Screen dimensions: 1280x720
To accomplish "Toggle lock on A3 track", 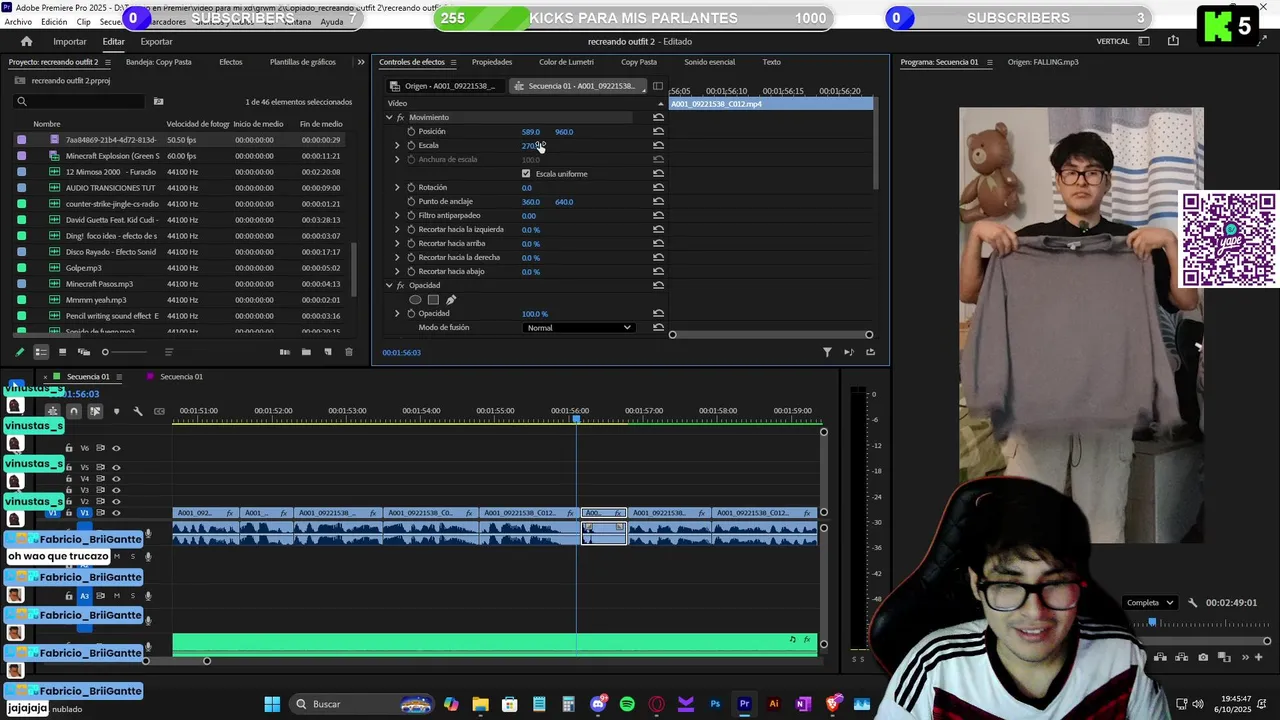I will click(x=69, y=596).
